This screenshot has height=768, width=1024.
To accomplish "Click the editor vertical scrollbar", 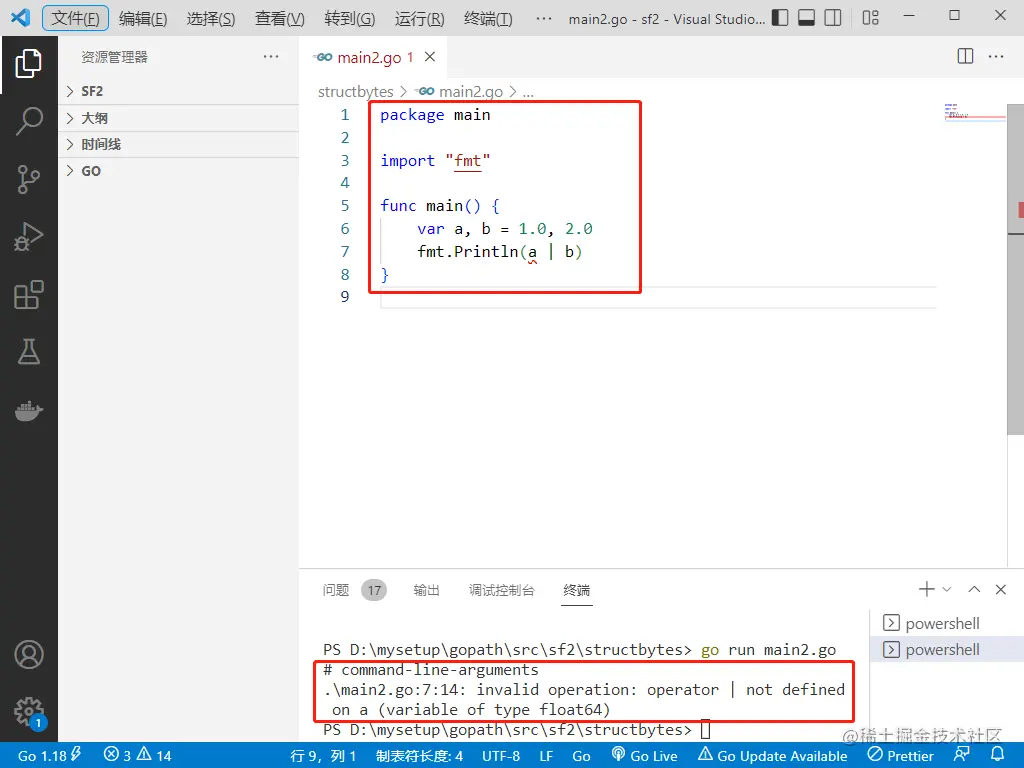I will tap(1016, 269).
